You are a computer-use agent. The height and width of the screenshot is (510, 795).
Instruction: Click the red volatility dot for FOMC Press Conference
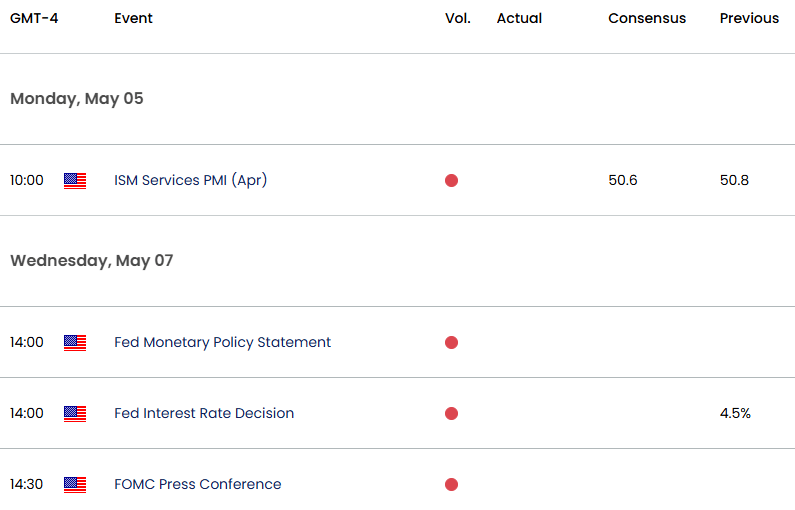click(x=451, y=485)
